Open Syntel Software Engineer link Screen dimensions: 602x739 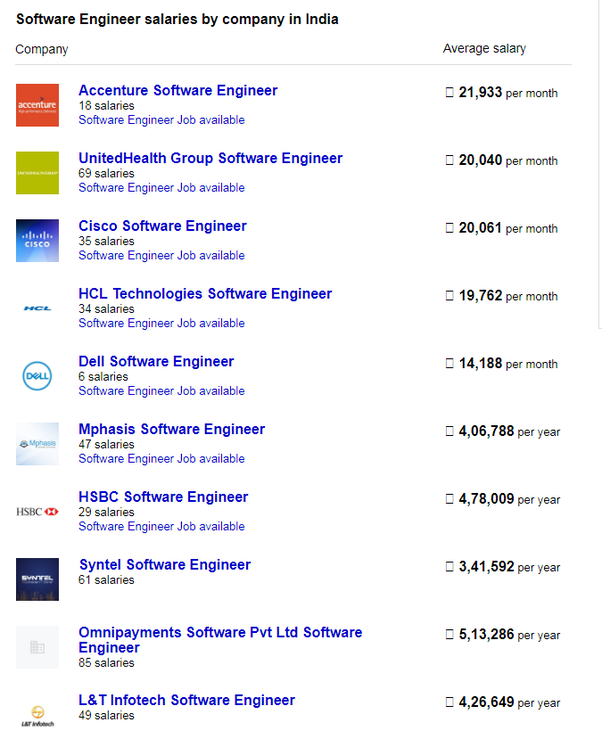pos(165,565)
